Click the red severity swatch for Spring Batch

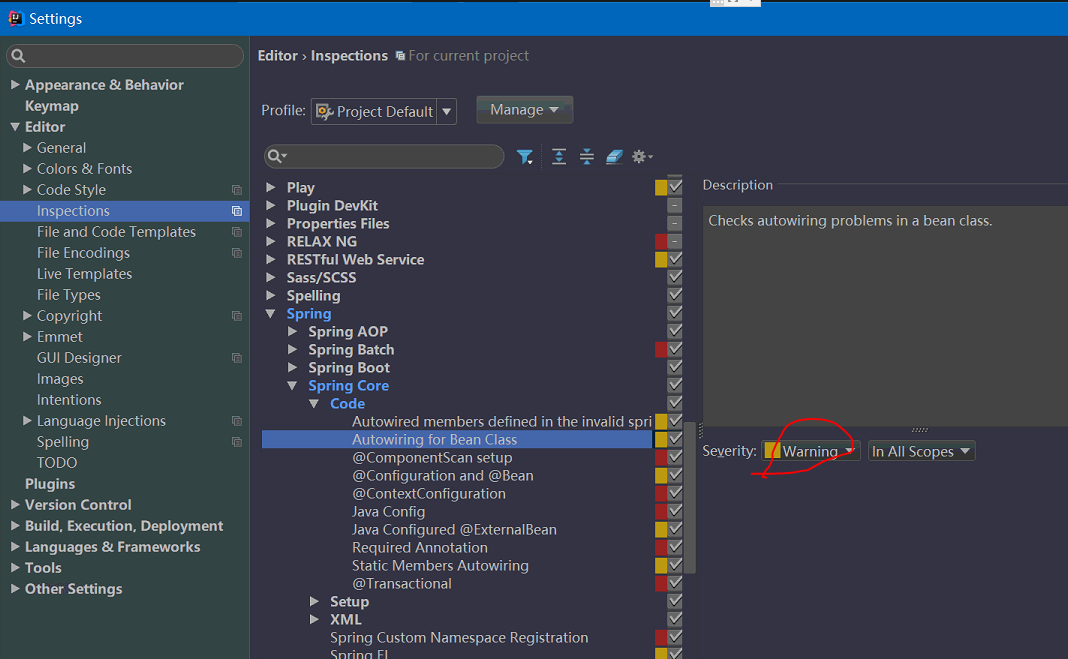tap(661, 349)
